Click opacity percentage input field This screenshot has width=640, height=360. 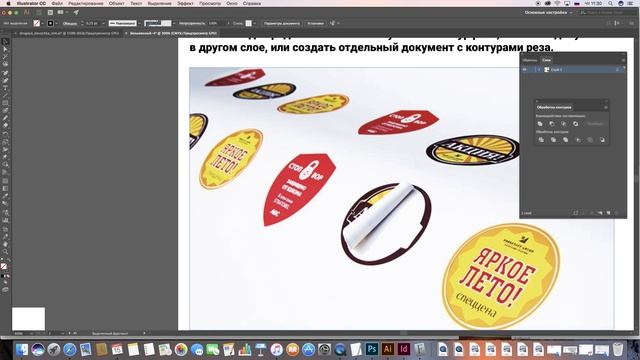coord(216,24)
